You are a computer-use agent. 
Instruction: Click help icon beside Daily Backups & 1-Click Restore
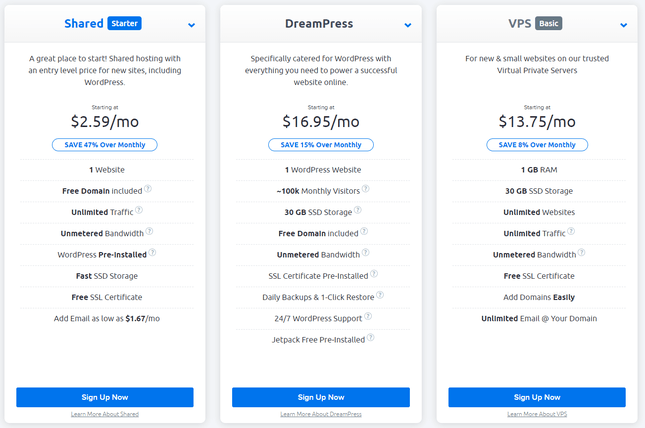coord(380,295)
